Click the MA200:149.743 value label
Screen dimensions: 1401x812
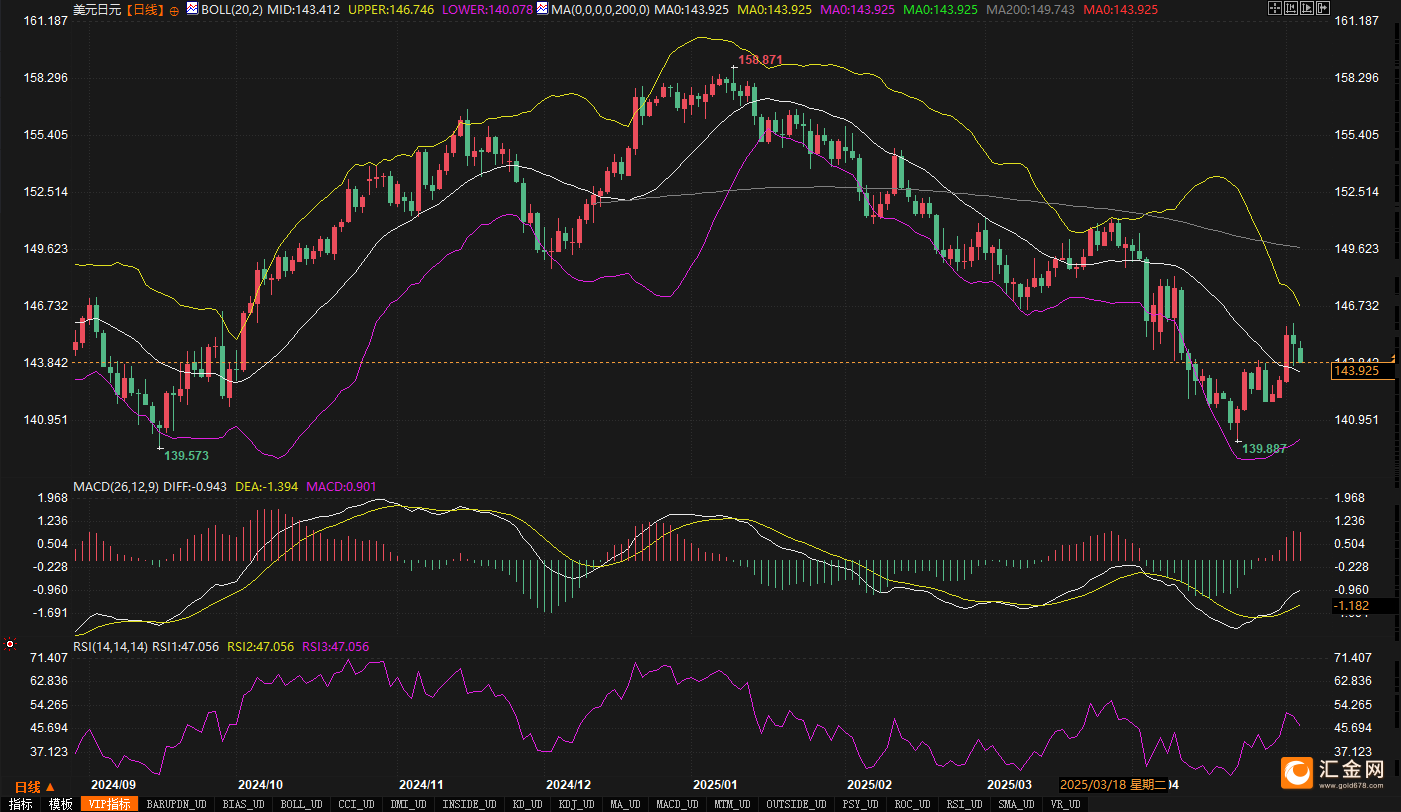pyautogui.click(x=1031, y=9)
